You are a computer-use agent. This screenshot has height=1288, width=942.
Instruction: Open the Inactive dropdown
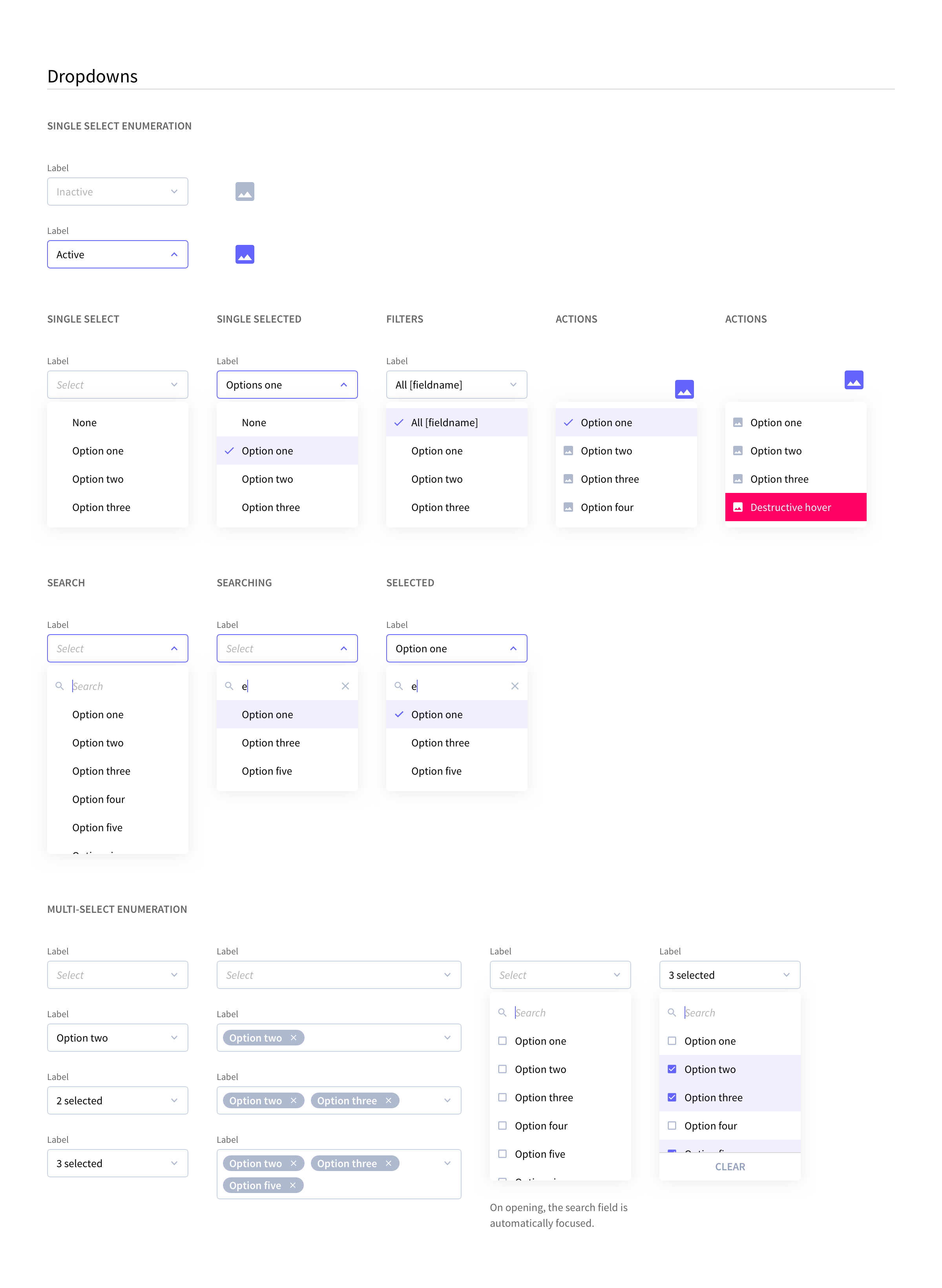[x=117, y=192]
